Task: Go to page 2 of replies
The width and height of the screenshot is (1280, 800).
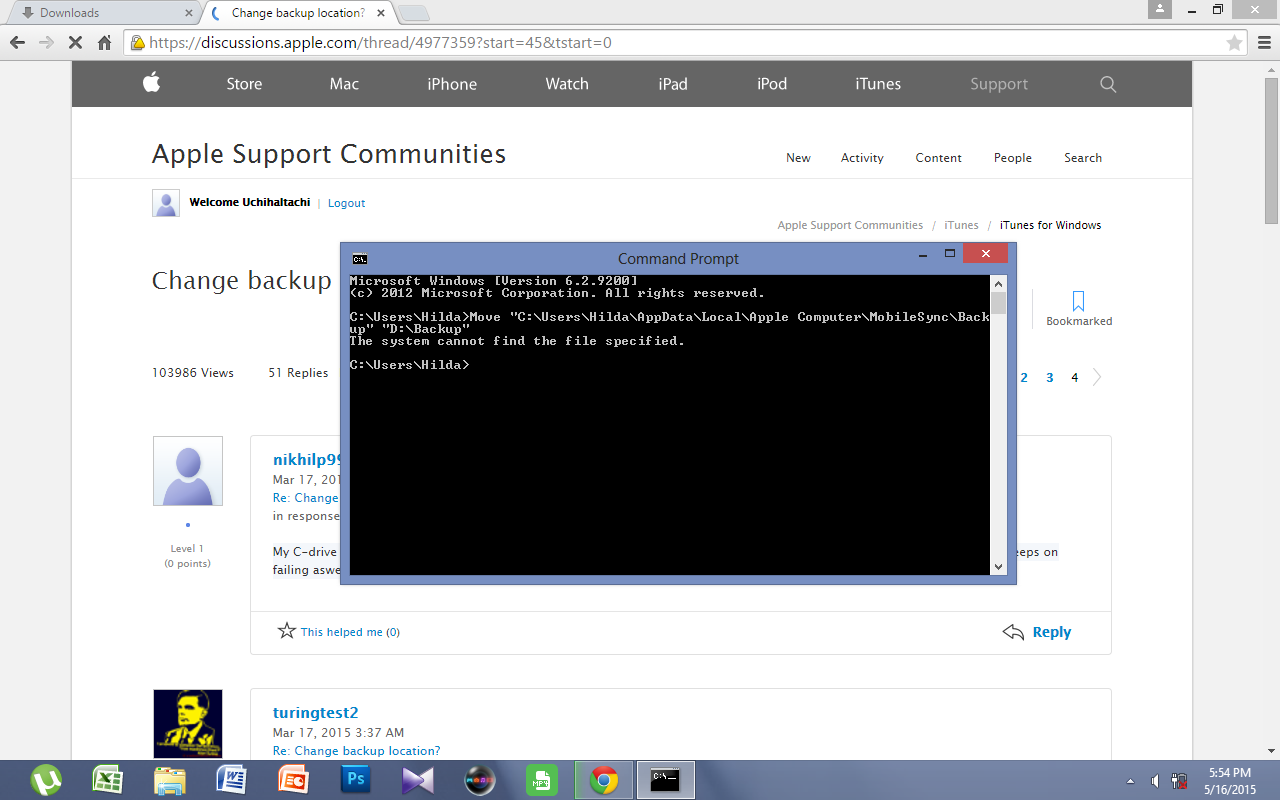Action: tap(1024, 378)
